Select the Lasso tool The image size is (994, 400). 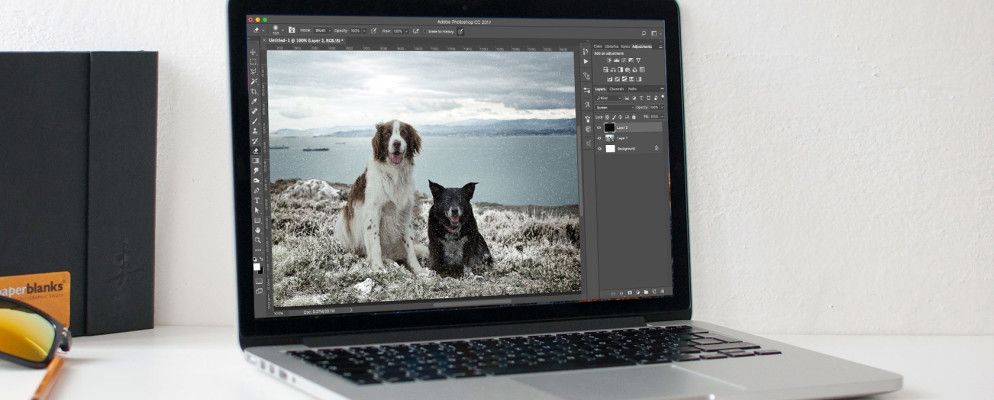(x=255, y=72)
